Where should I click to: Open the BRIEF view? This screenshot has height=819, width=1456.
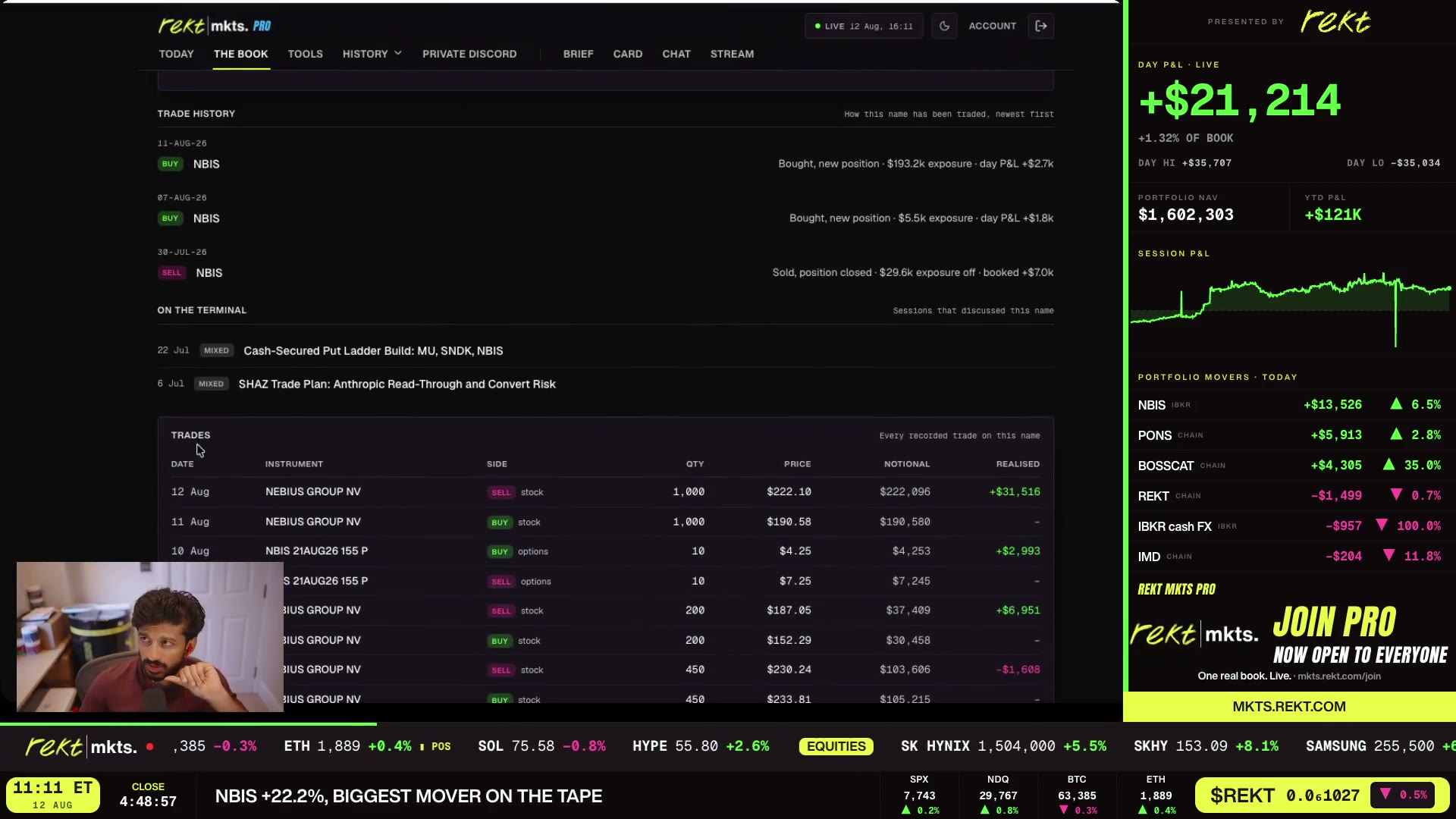click(x=578, y=54)
